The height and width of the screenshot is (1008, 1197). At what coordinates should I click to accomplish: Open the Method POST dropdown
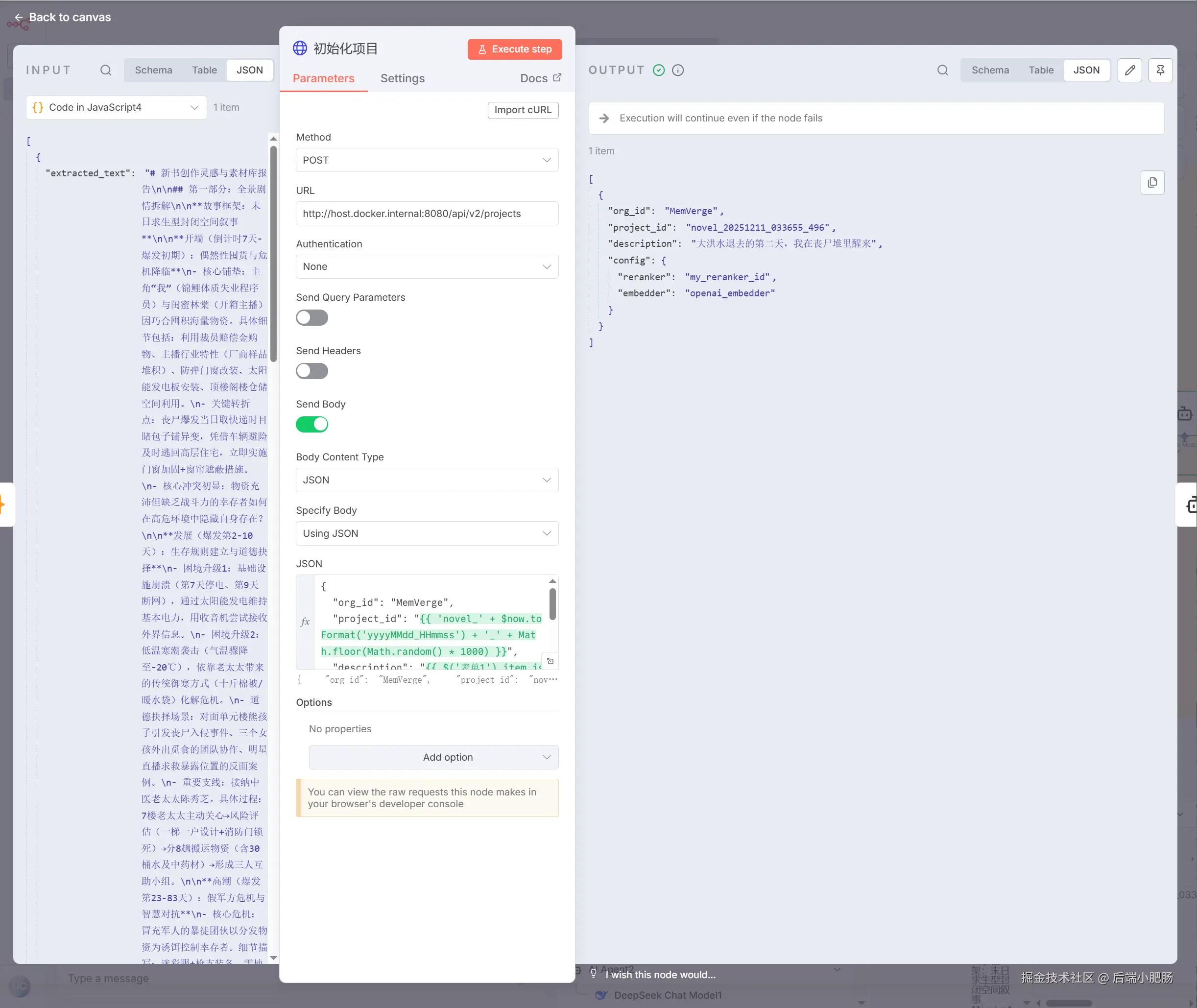coord(427,160)
